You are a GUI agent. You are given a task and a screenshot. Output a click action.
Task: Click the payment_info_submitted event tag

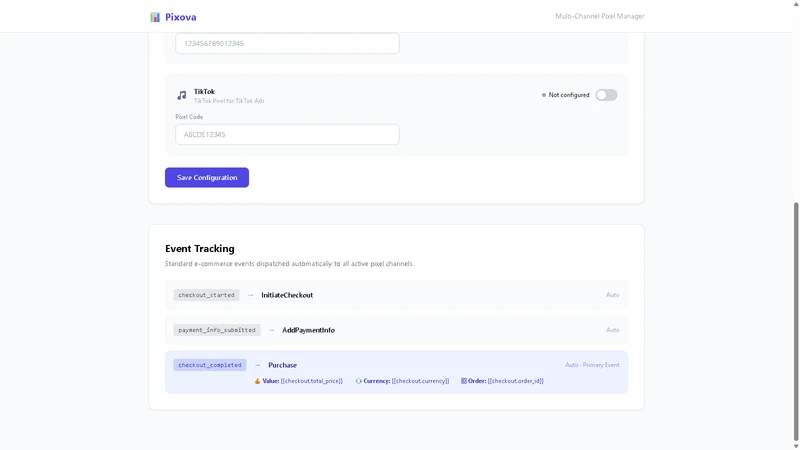tap(217, 330)
